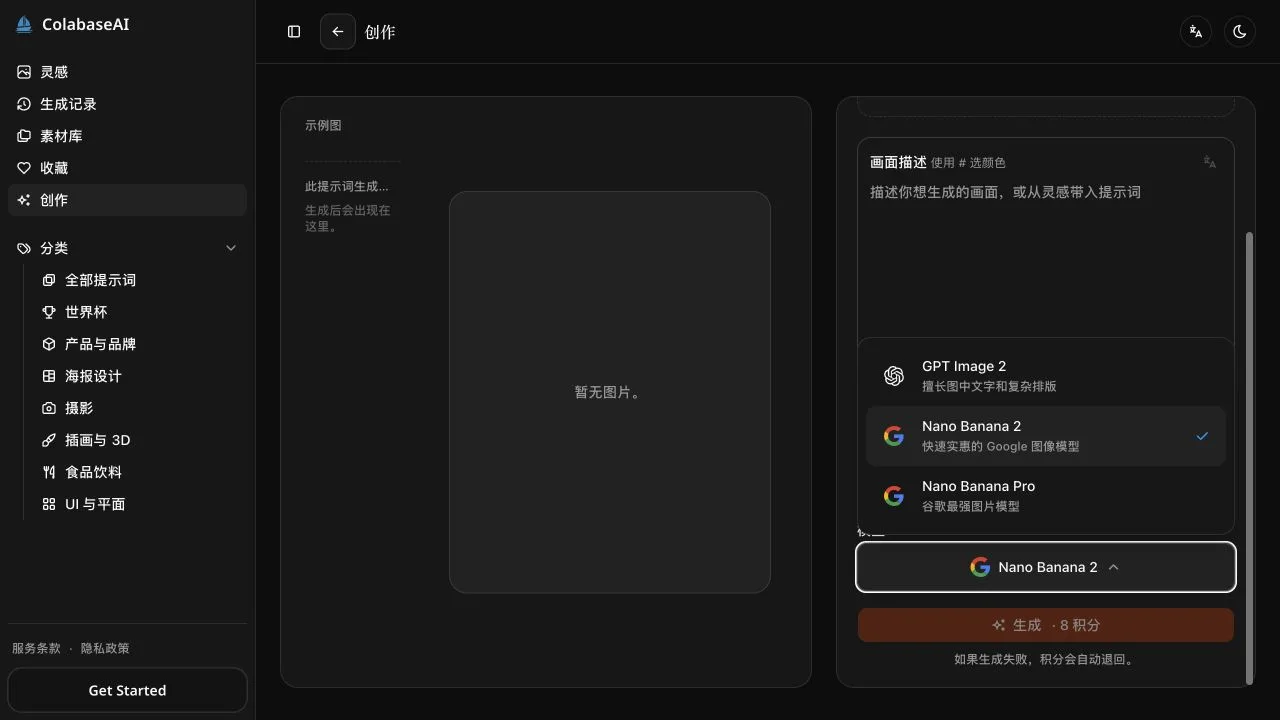Close the Nano Banana 2 model dropdown
The image size is (1280, 720).
1046,567
